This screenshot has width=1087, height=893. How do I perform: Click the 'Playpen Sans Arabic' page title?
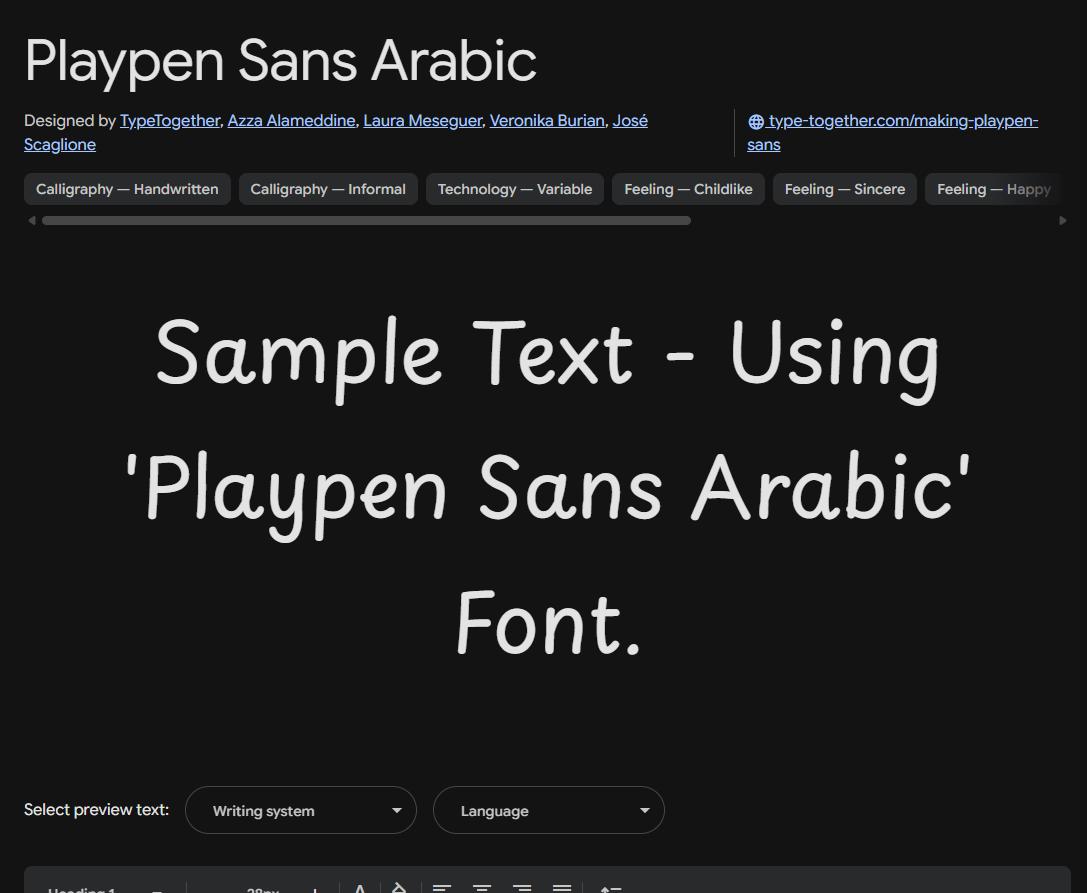click(281, 61)
